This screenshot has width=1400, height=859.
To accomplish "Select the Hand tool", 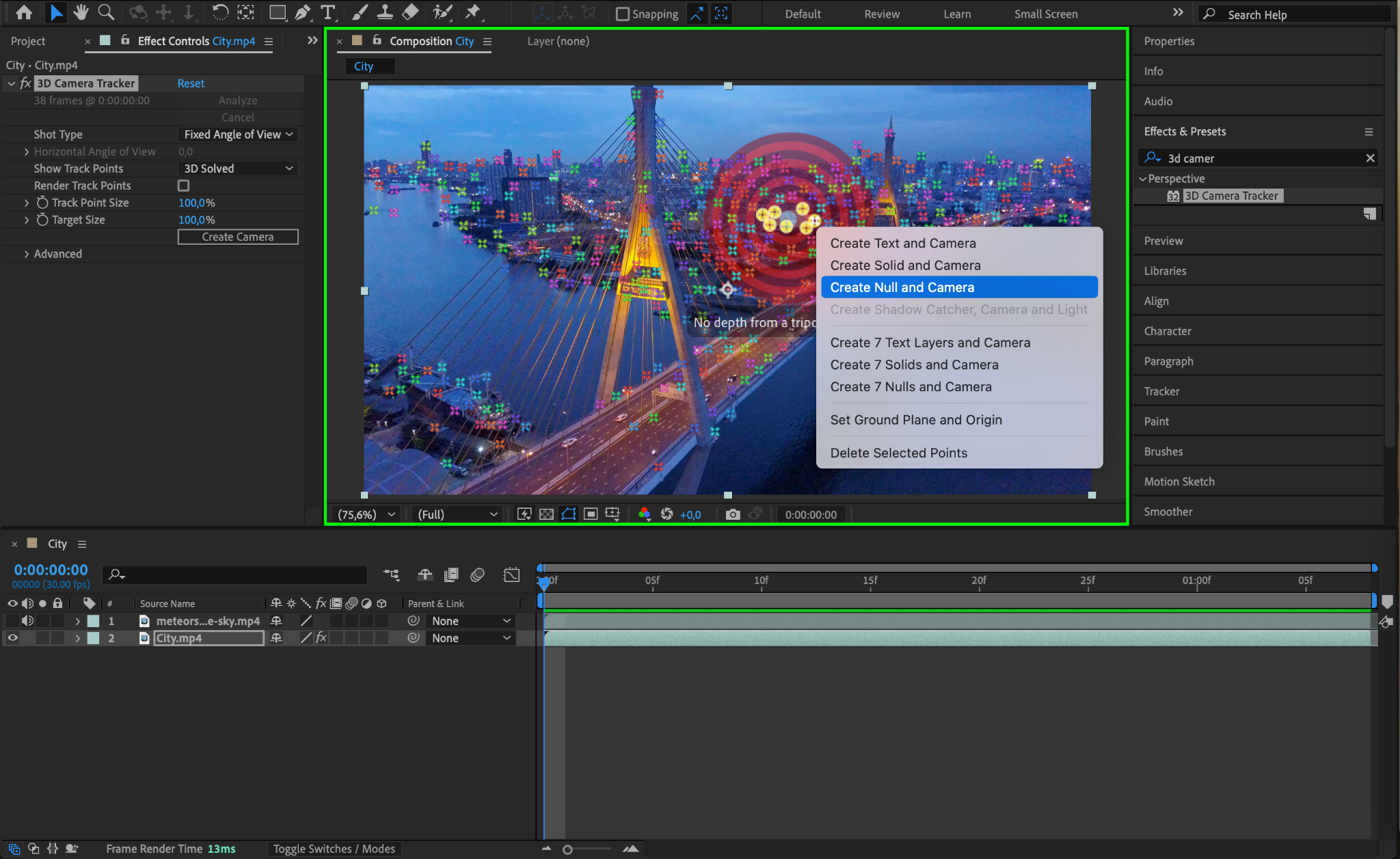I will (81, 12).
